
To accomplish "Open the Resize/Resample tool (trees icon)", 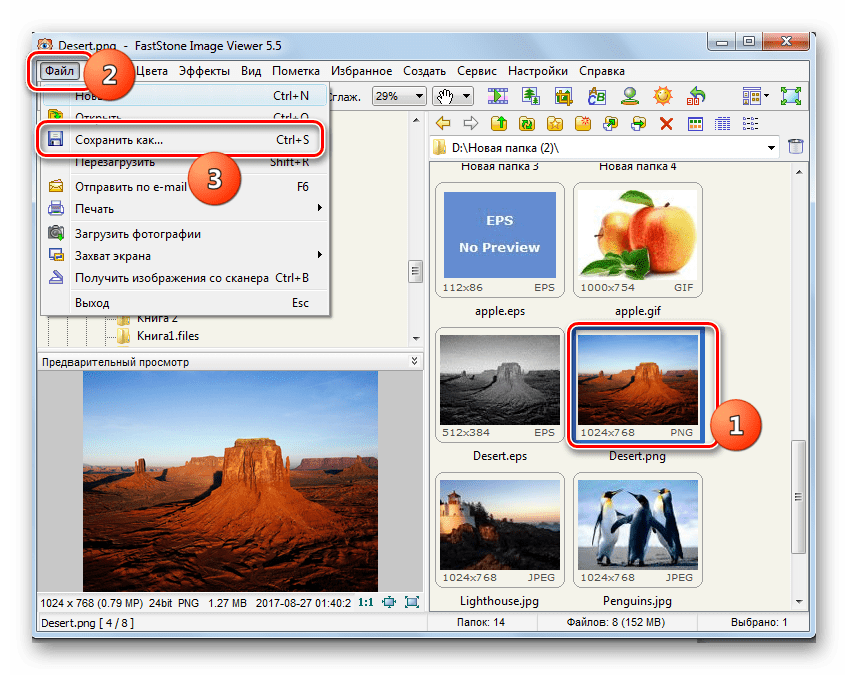I will point(531,96).
